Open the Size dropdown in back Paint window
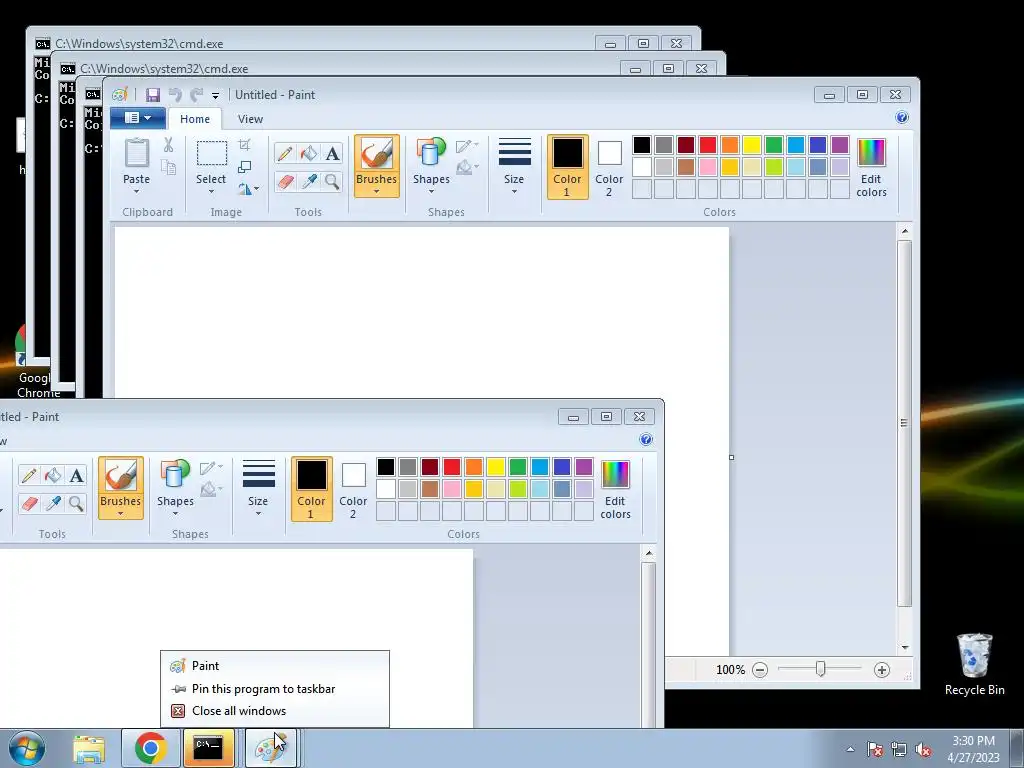 514,167
